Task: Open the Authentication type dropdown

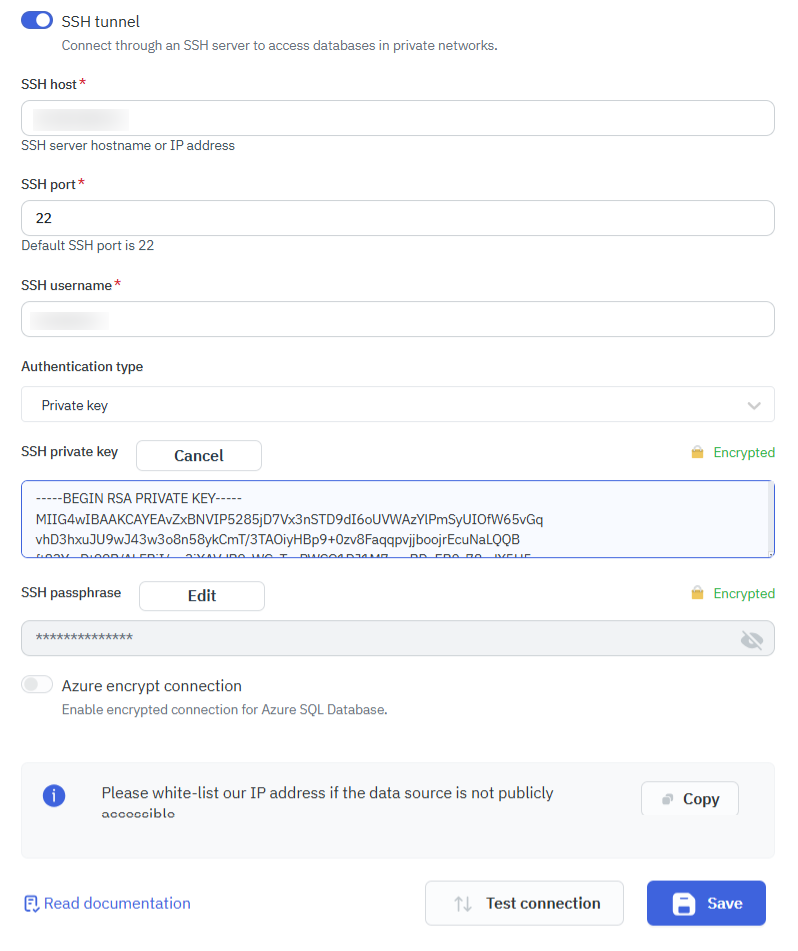Action: point(398,405)
